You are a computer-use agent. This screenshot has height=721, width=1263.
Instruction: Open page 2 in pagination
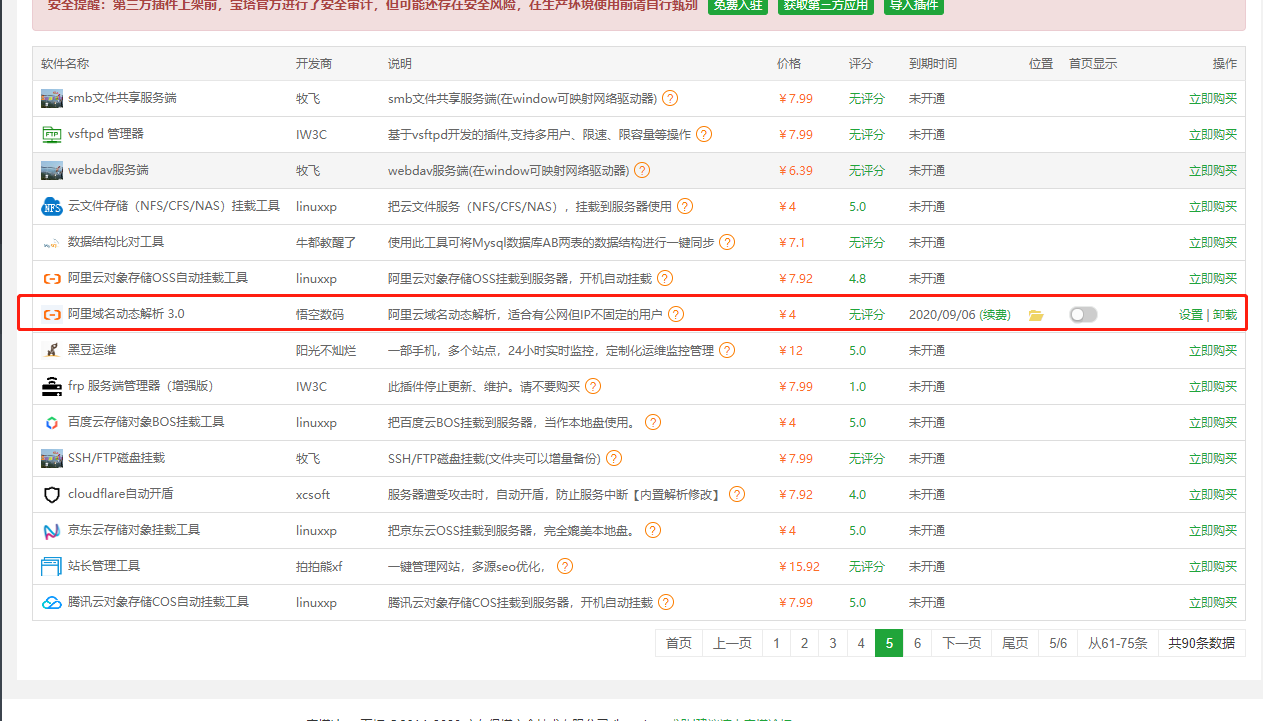pyautogui.click(x=804, y=643)
